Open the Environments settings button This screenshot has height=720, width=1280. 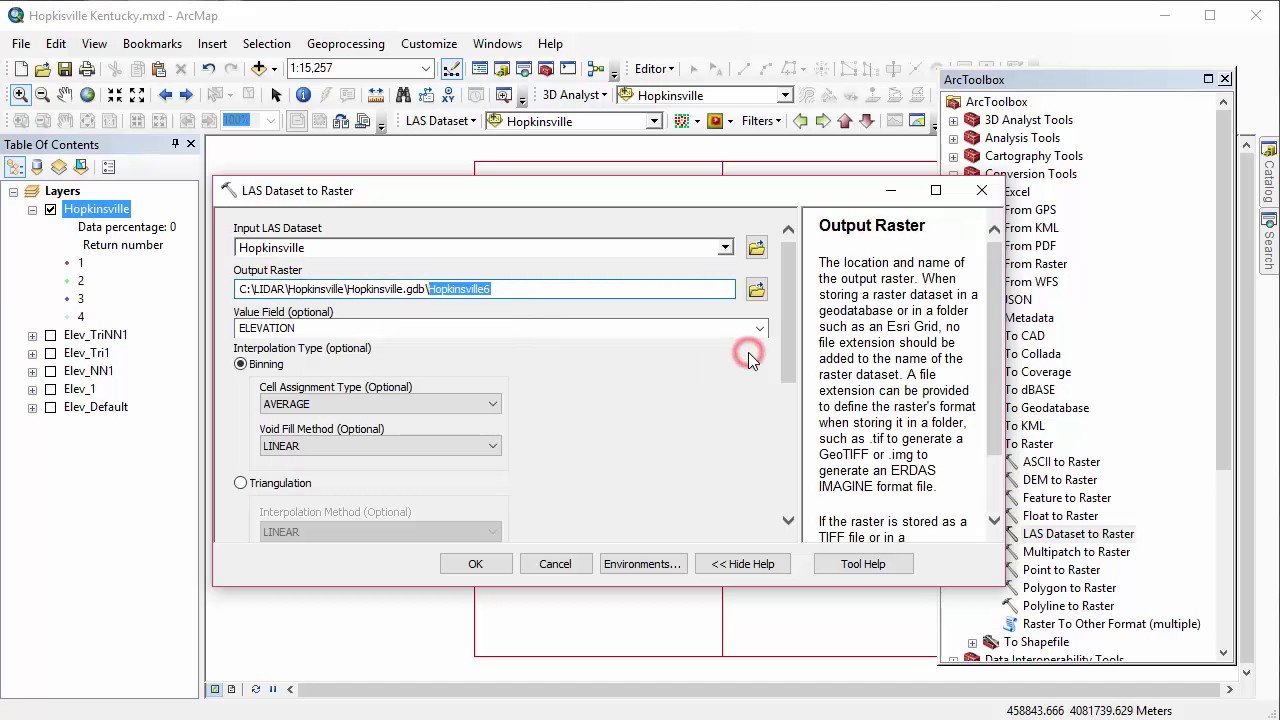click(642, 564)
